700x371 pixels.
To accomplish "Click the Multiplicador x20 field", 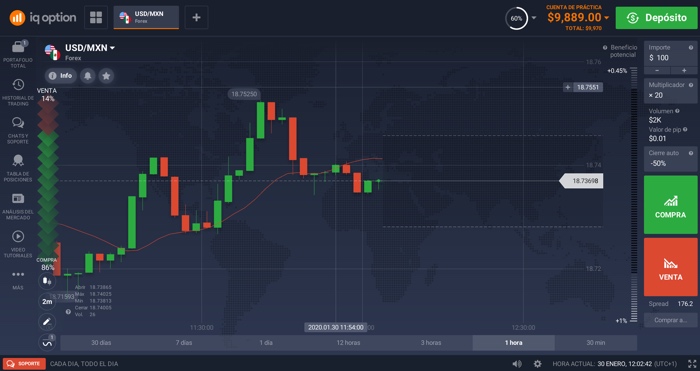I will coord(670,90).
